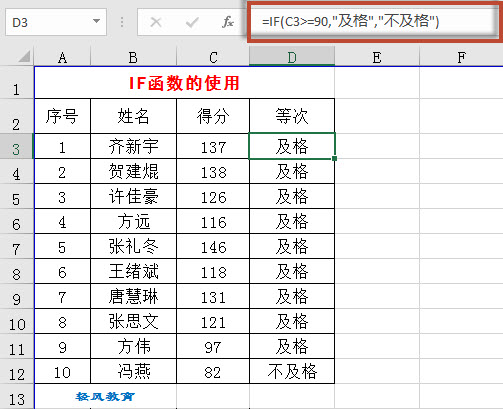Select row 9 header

17,296
